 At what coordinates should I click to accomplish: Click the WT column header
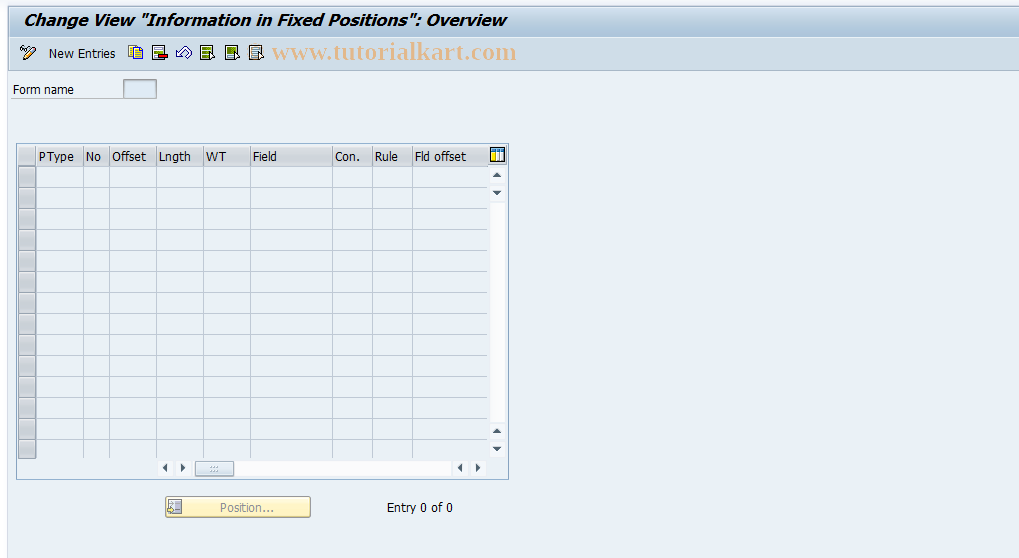point(227,157)
